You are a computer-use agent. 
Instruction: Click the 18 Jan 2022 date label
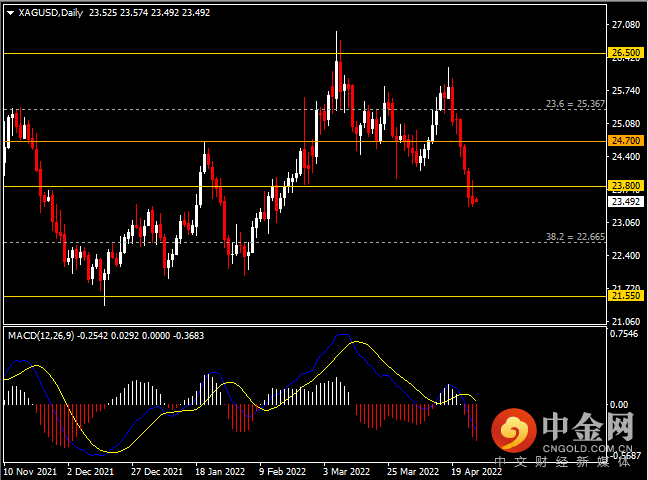[220, 472]
